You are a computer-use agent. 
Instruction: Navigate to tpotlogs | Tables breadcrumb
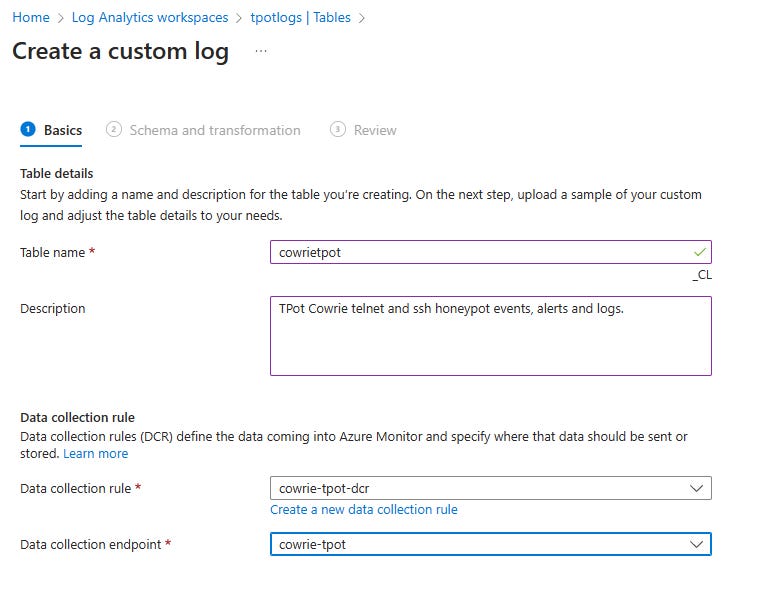tap(300, 18)
